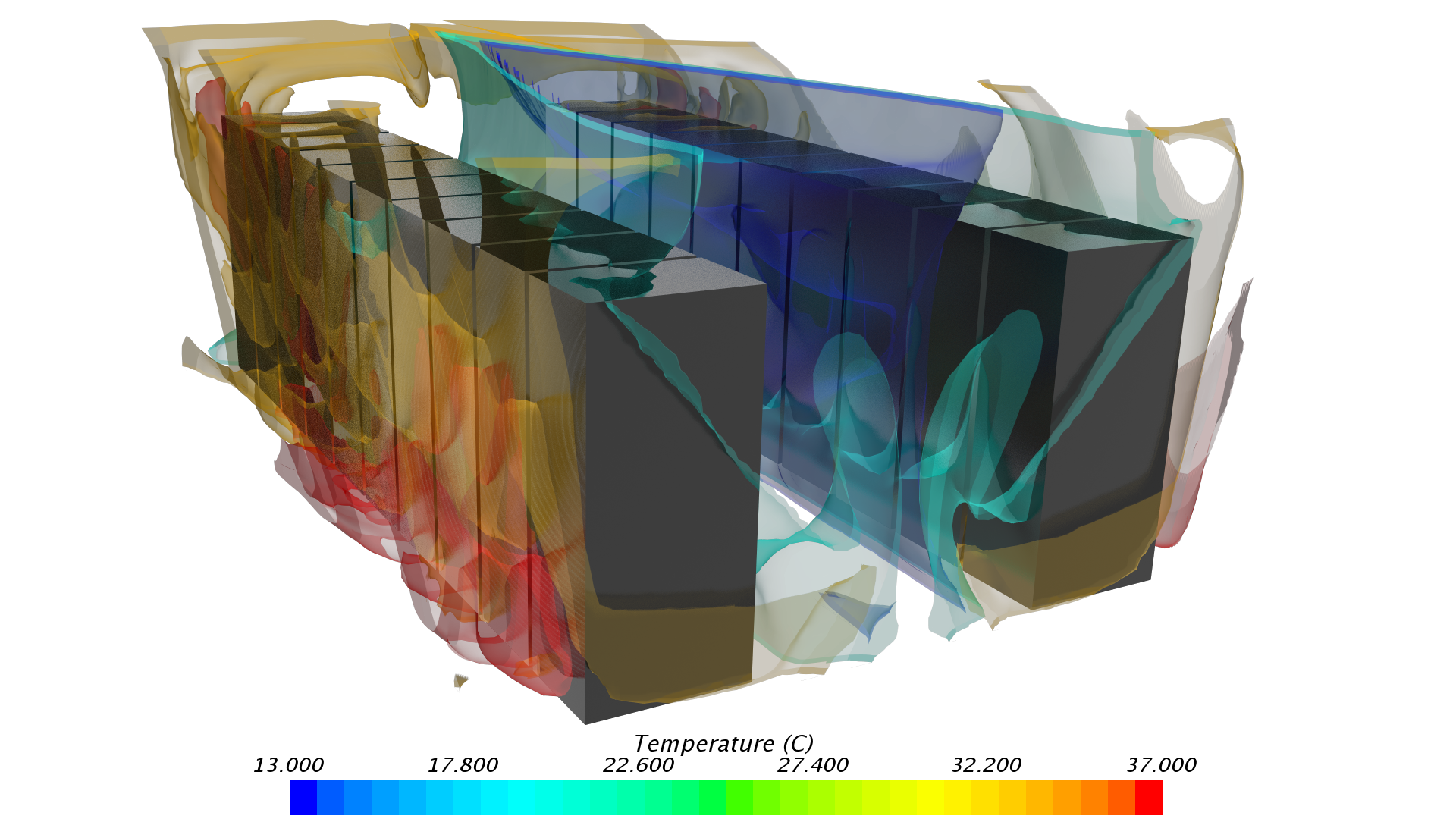Click the 17.800 legend label
The height and width of the screenshot is (819, 1456).
(x=463, y=766)
